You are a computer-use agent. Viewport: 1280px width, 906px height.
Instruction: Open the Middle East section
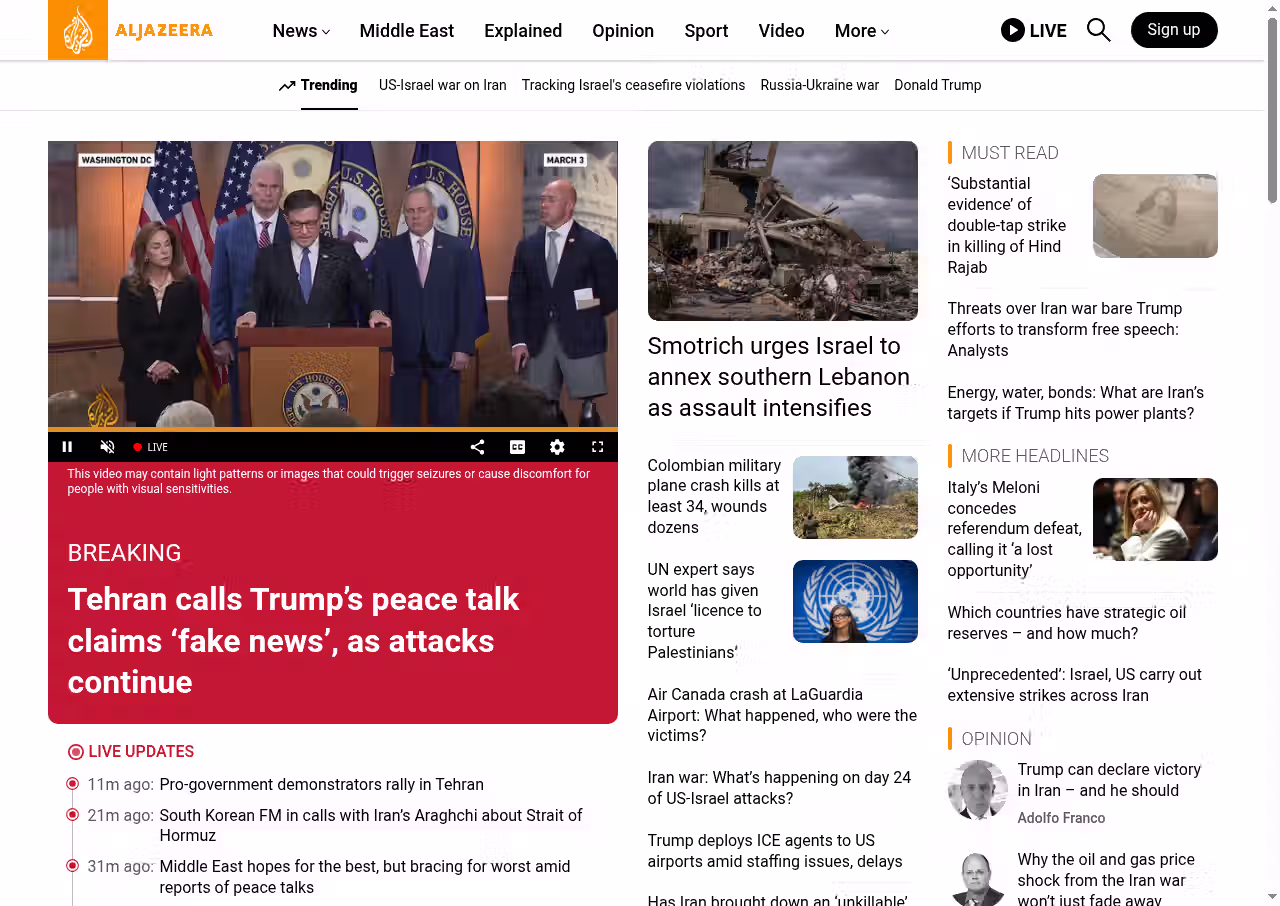click(x=406, y=31)
